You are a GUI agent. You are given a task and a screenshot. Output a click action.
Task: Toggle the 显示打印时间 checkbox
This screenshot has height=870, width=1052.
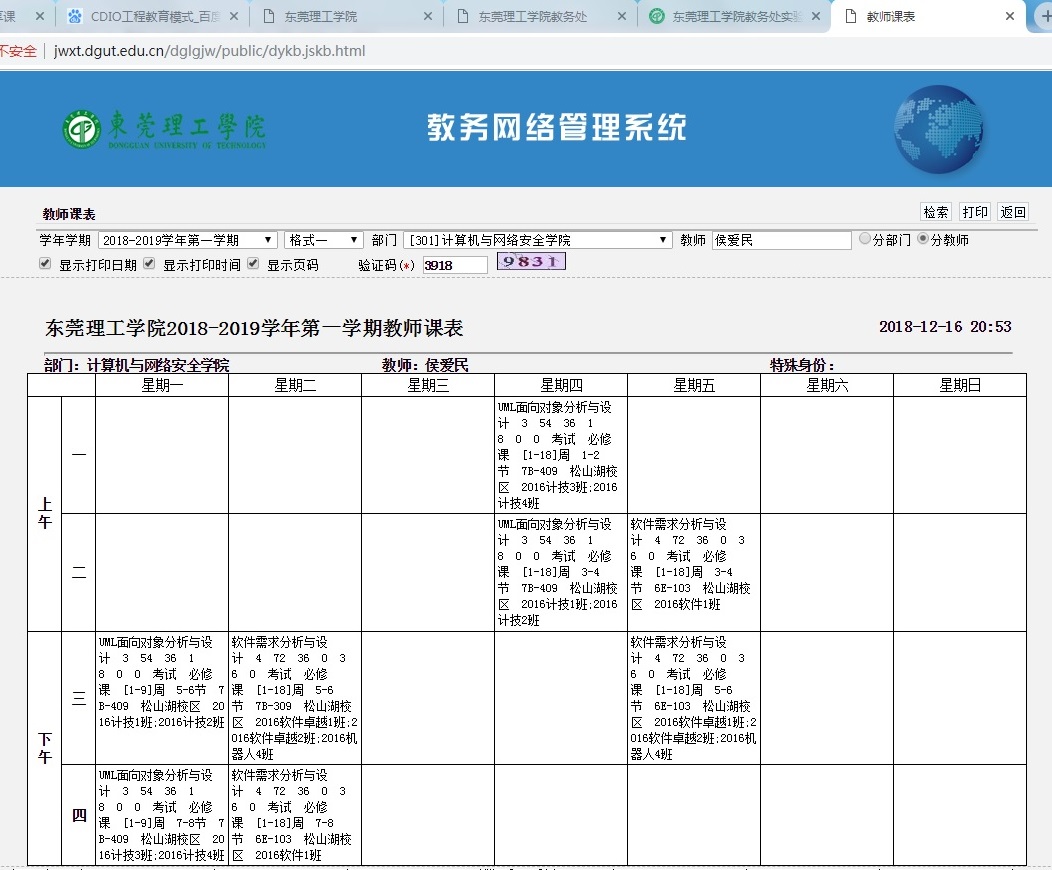[x=149, y=263]
